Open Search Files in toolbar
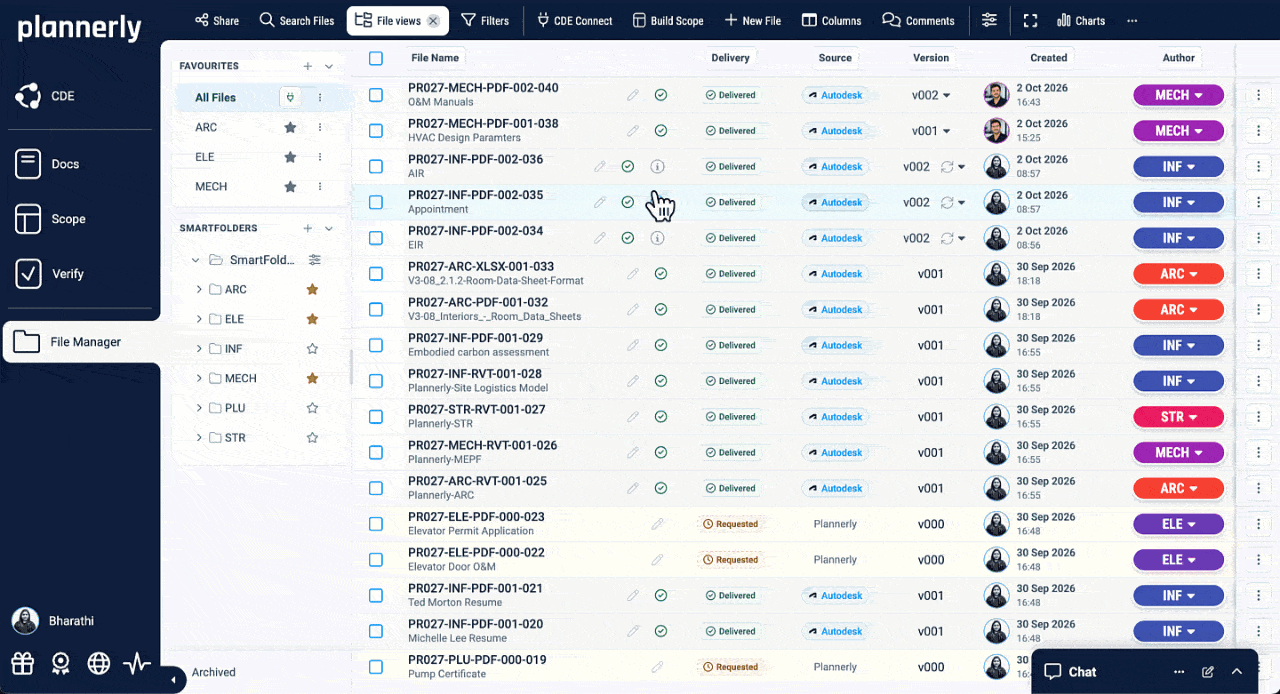 (x=297, y=20)
